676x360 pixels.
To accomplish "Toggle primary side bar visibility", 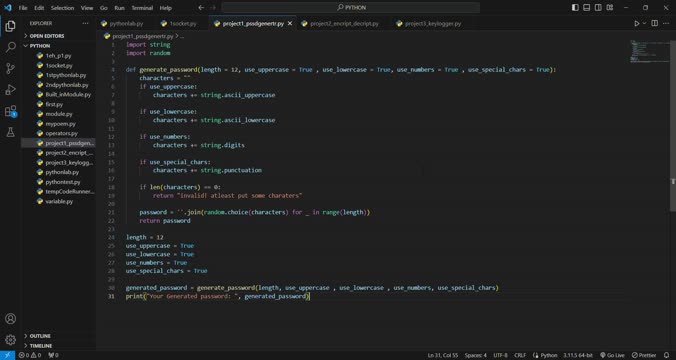I will [575, 8].
